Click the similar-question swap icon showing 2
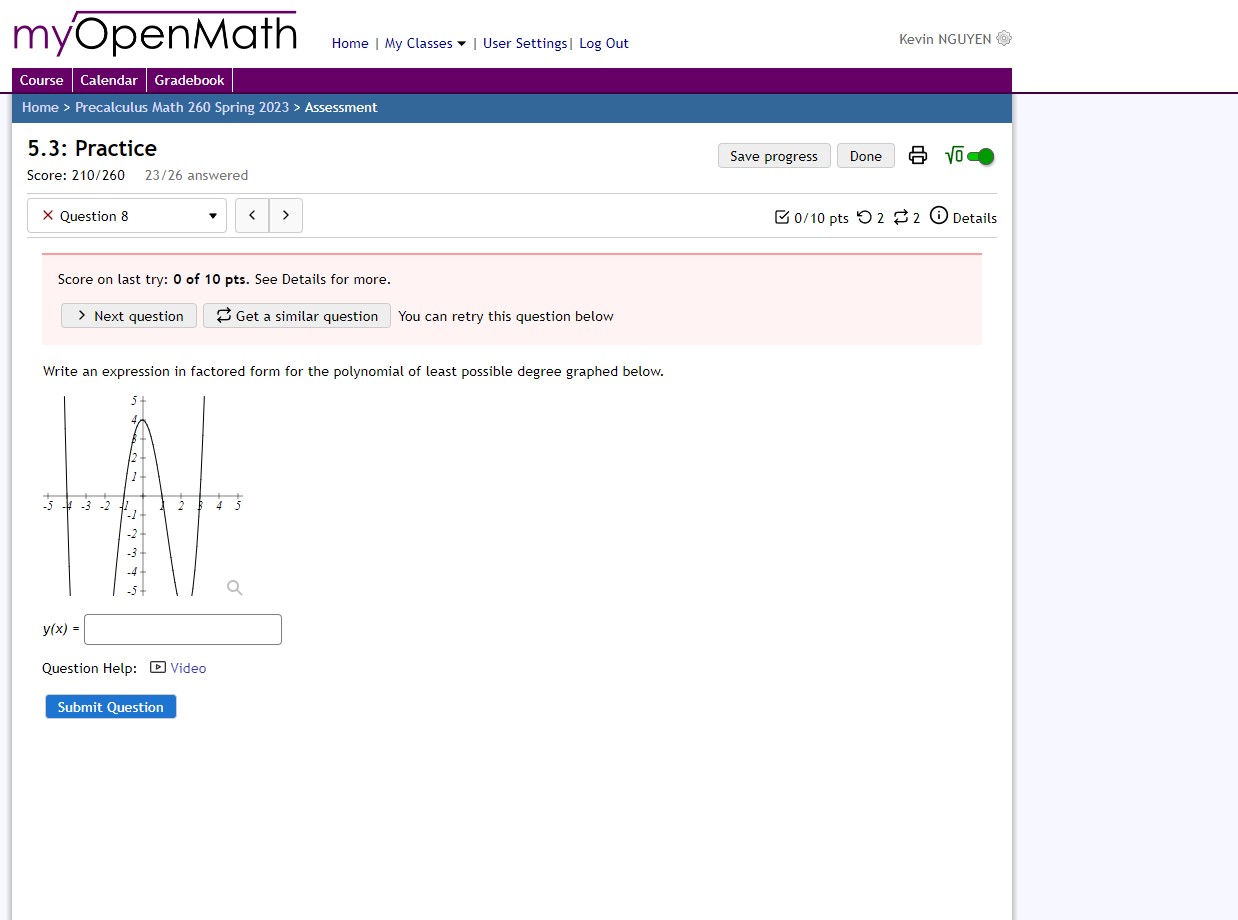Viewport: 1238px width, 920px height. click(899, 217)
